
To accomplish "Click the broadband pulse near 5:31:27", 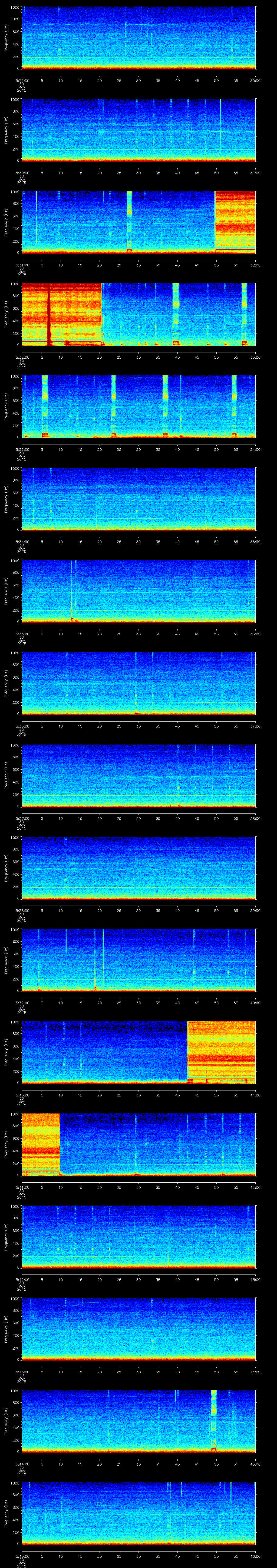I will [x=129, y=222].
